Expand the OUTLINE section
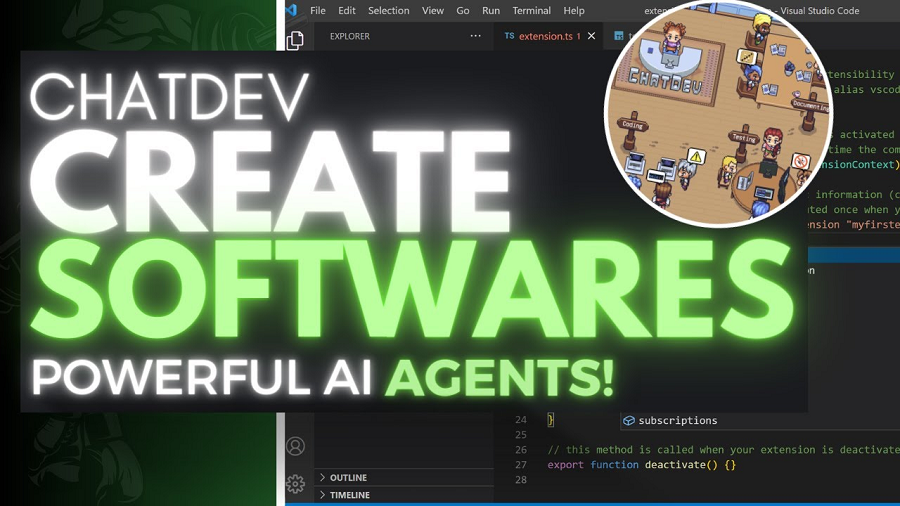900x506 pixels. pyautogui.click(x=348, y=478)
